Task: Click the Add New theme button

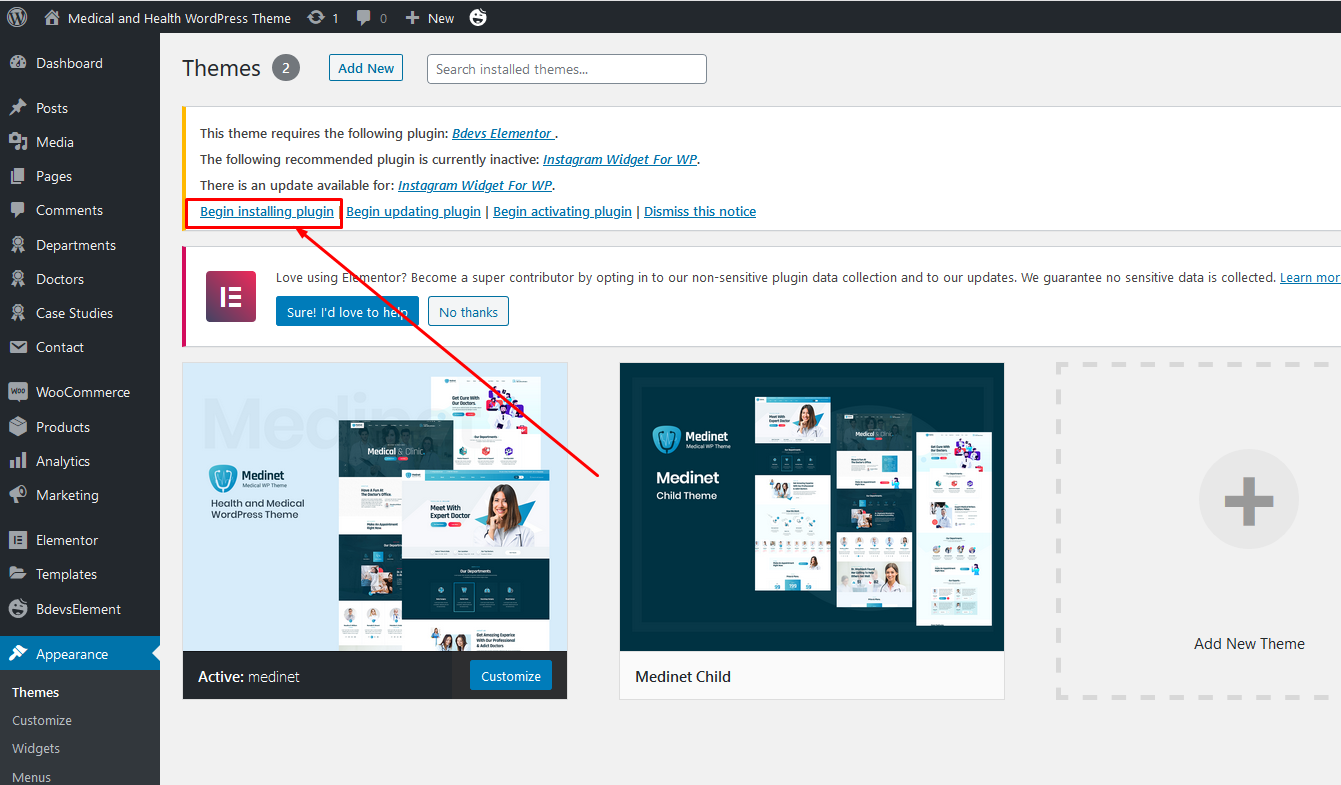Action: (366, 68)
